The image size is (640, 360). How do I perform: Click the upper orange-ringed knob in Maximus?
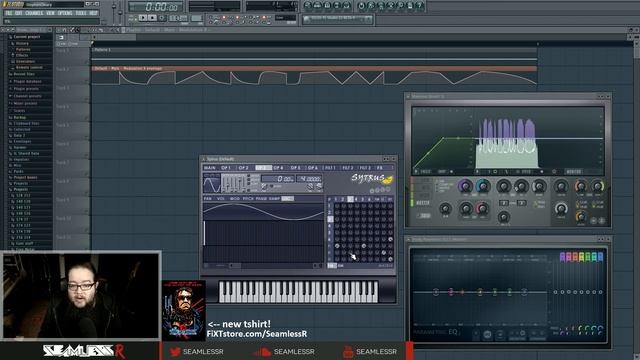pos(580,187)
